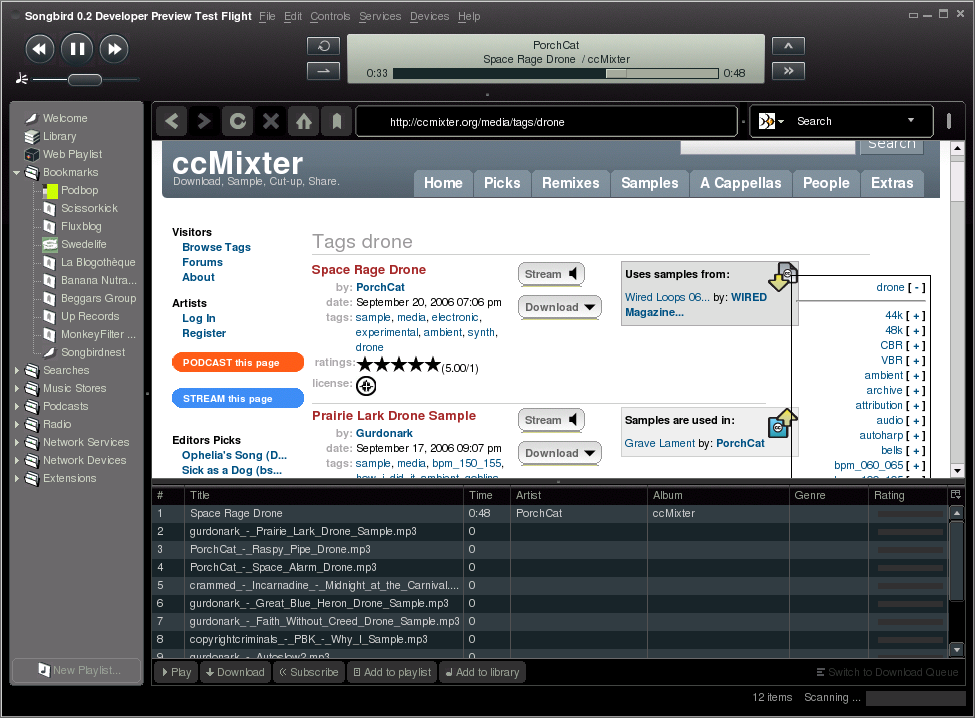This screenshot has width=975, height=718.
Task: Add the 44k tag filter with plus
Action: (915, 316)
